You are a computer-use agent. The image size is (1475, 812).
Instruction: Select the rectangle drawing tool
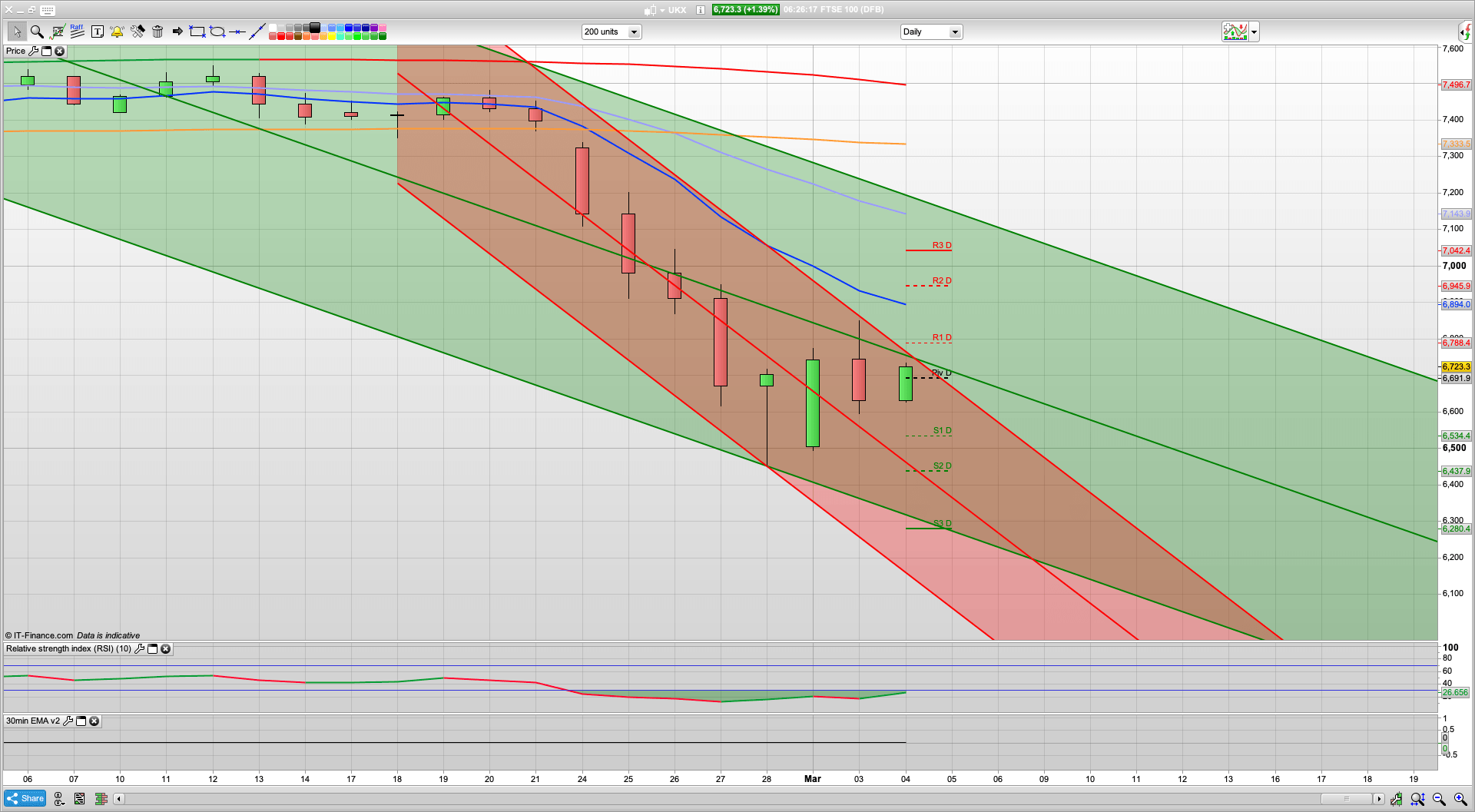click(197, 31)
